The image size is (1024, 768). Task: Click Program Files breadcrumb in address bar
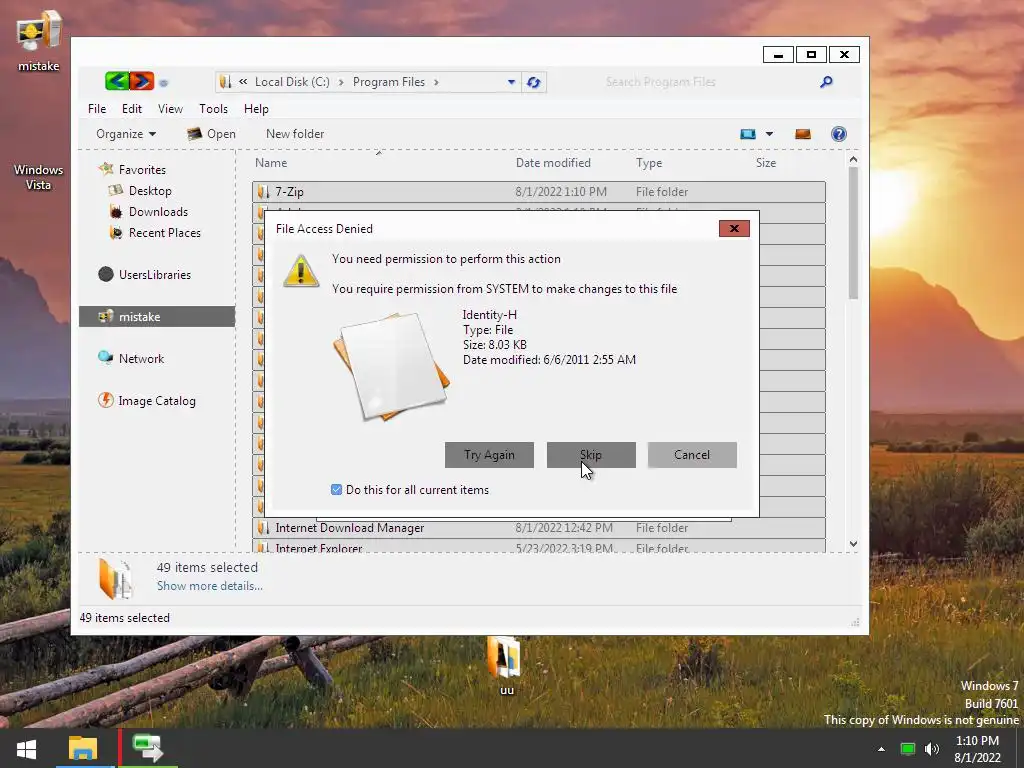click(x=389, y=82)
